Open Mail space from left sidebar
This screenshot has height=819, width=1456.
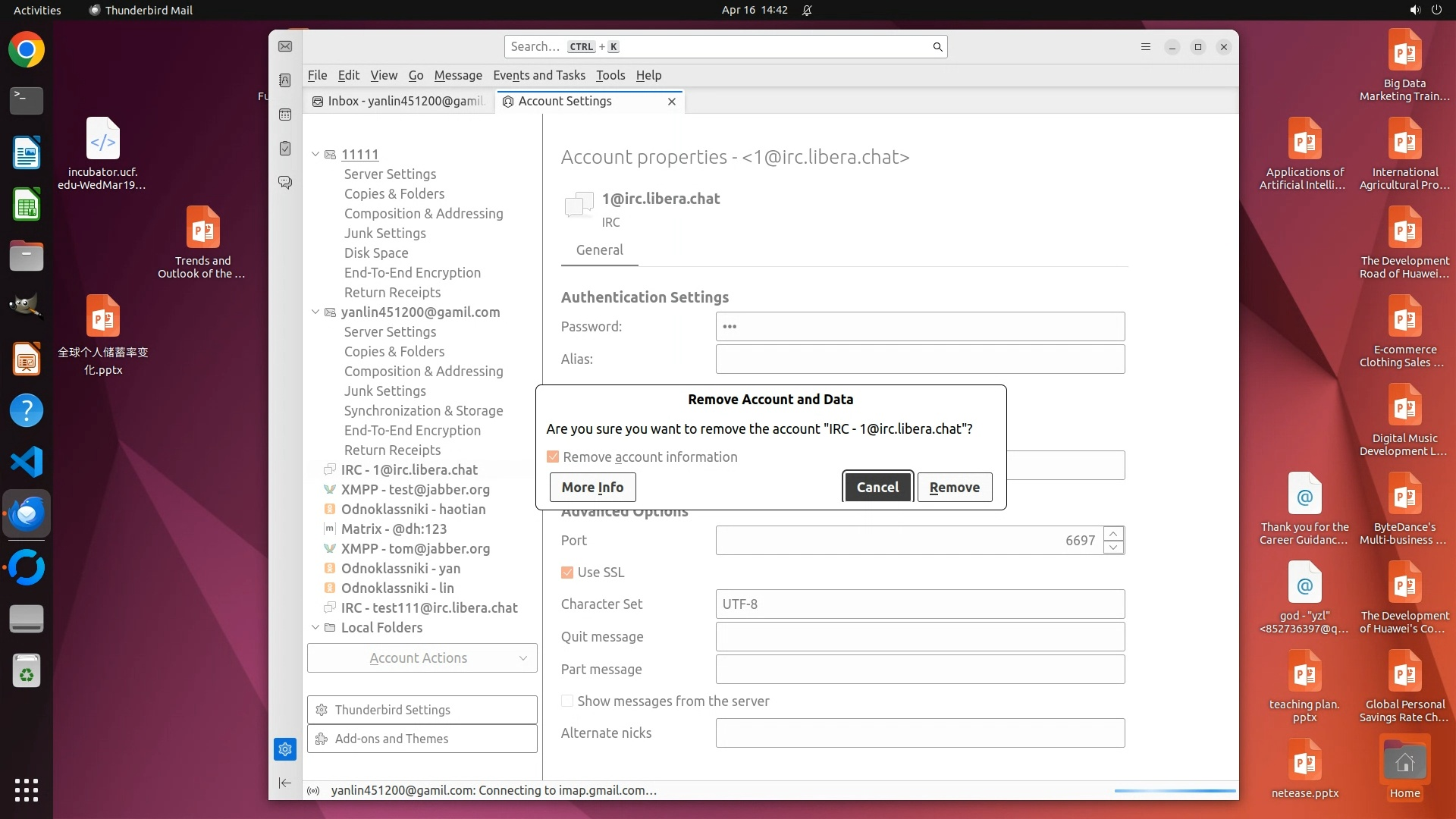[x=285, y=47]
